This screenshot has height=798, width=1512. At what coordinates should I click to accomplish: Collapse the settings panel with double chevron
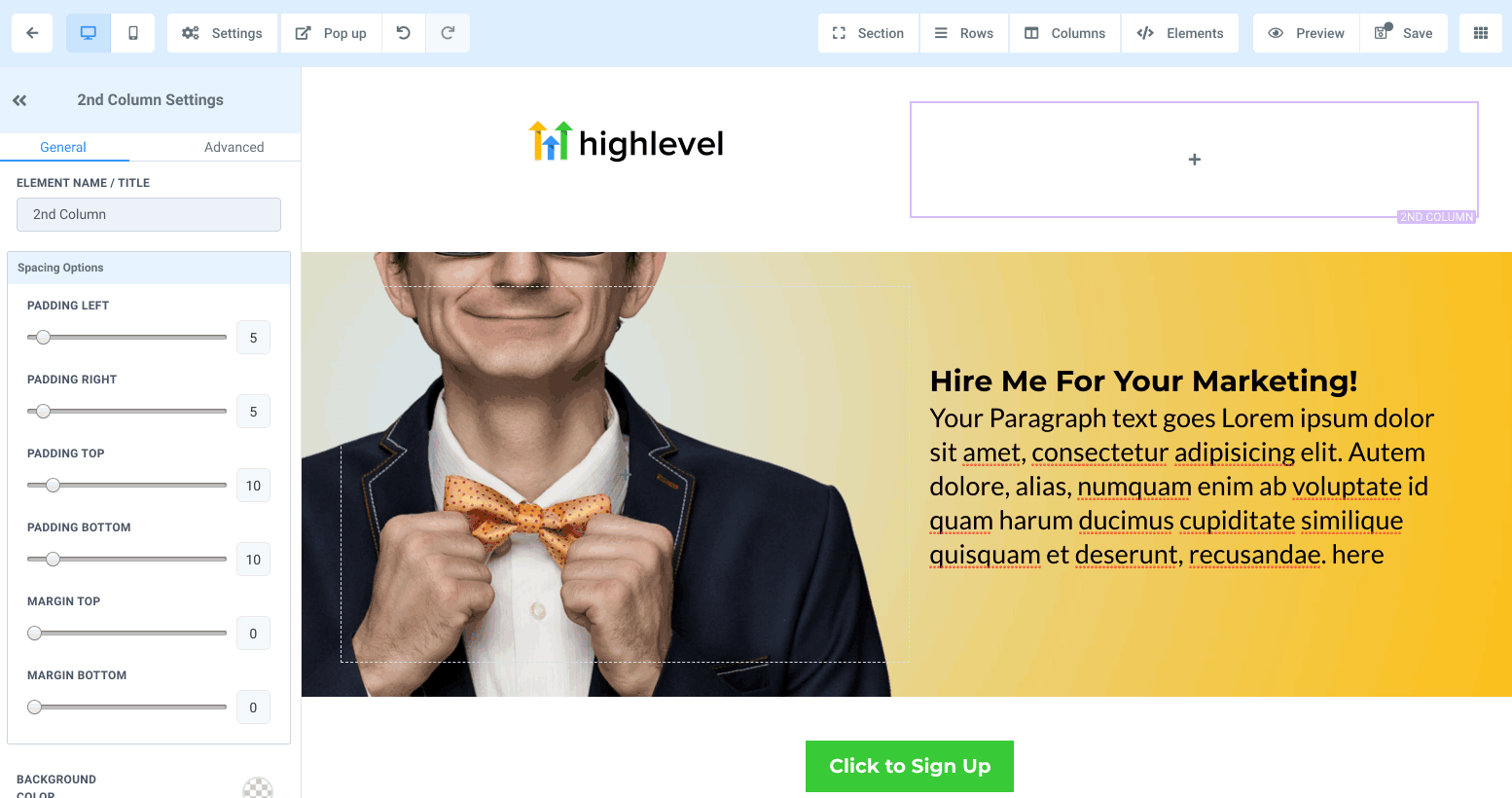(19, 100)
